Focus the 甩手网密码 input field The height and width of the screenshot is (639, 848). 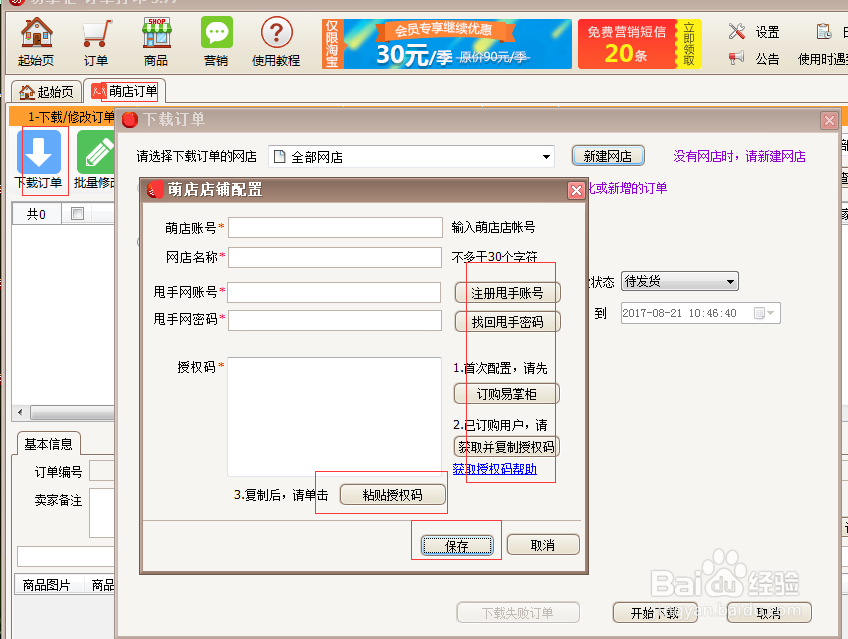(335, 320)
